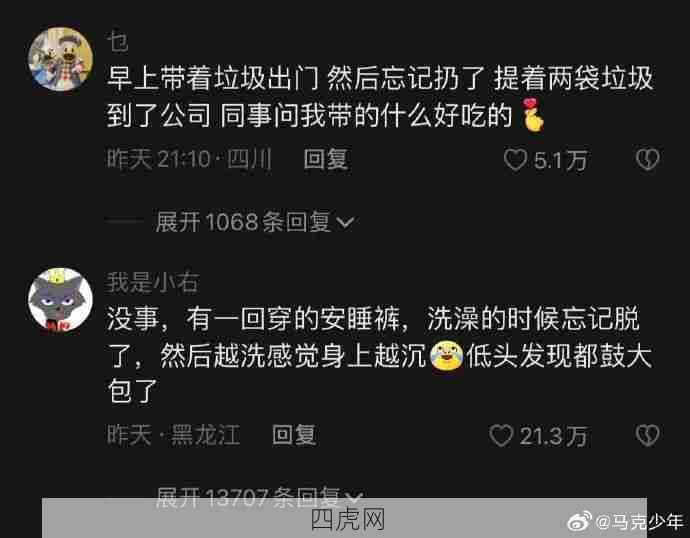This screenshot has width=690, height=538.
Task: Expand the 13707 replies thread
Action: (260, 498)
